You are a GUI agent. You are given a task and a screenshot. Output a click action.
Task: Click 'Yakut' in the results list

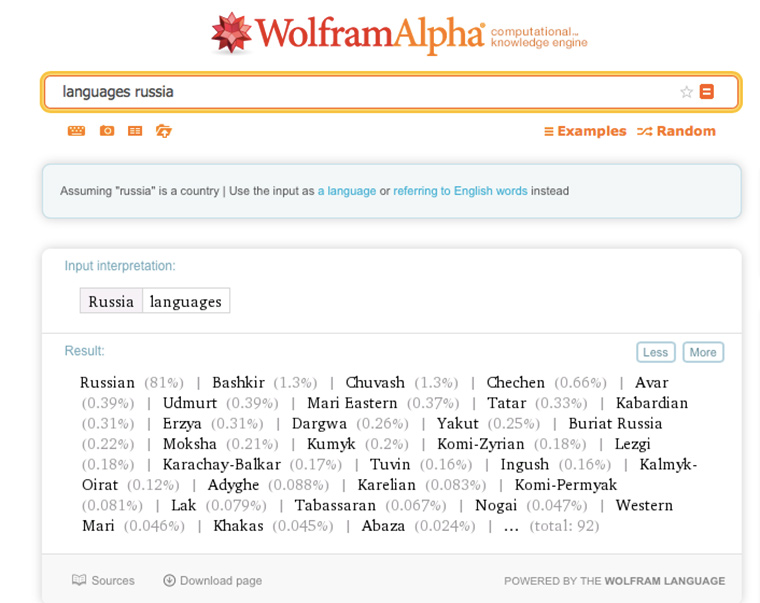[458, 423]
